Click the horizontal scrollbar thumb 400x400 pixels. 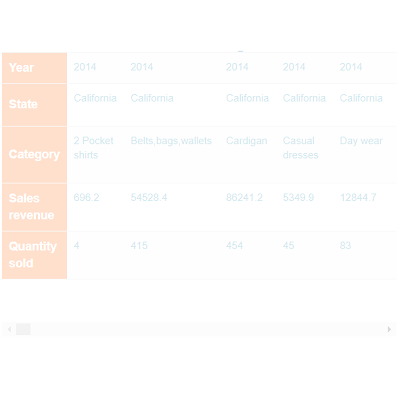[23, 329]
